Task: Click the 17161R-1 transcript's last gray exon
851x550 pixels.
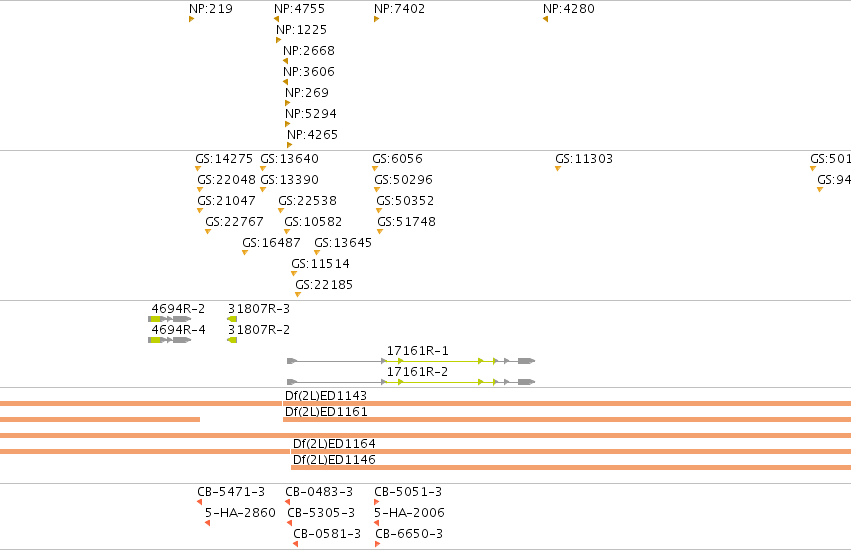Action: (x=526, y=361)
